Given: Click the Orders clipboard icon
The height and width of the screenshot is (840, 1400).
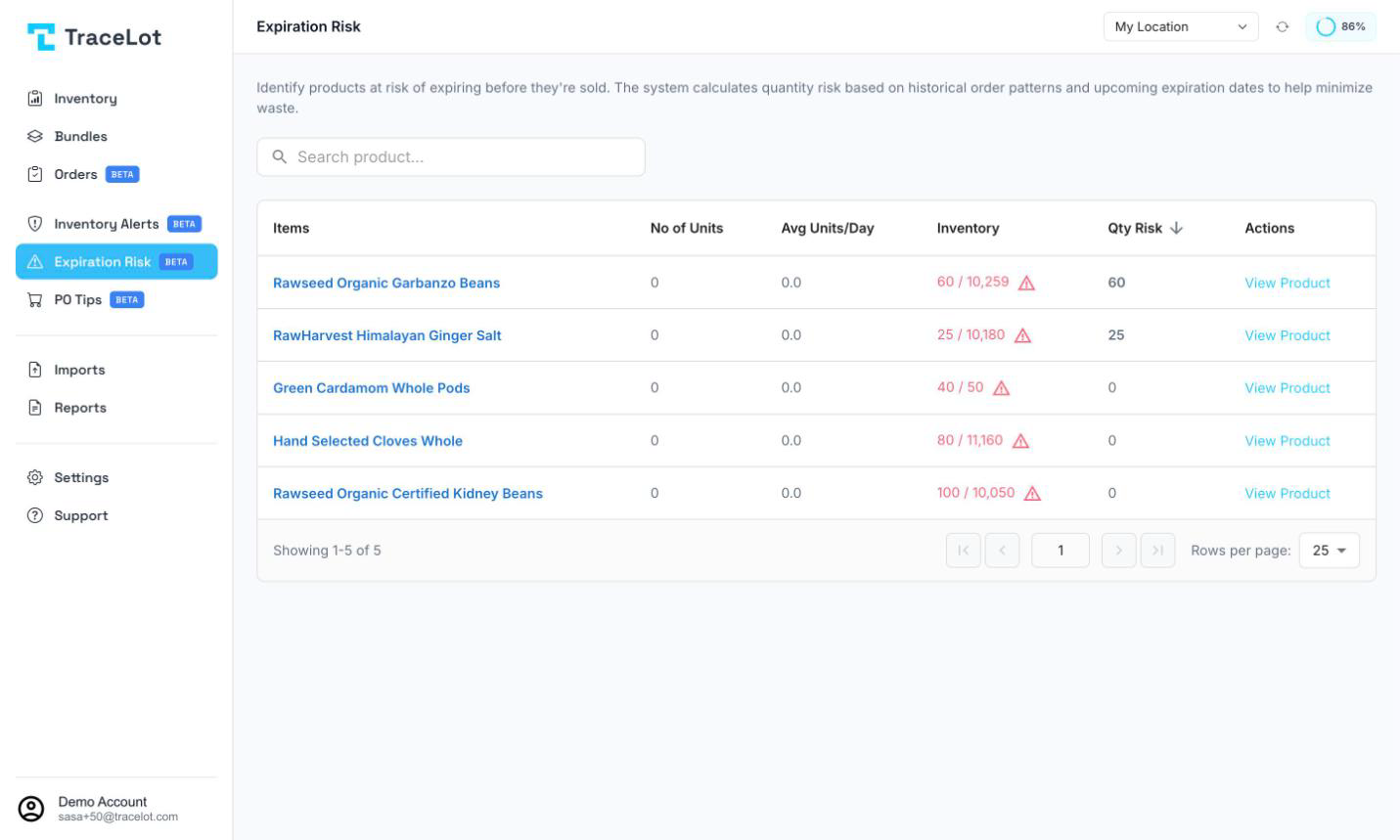Looking at the screenshot, I should (x=35, y=174).
